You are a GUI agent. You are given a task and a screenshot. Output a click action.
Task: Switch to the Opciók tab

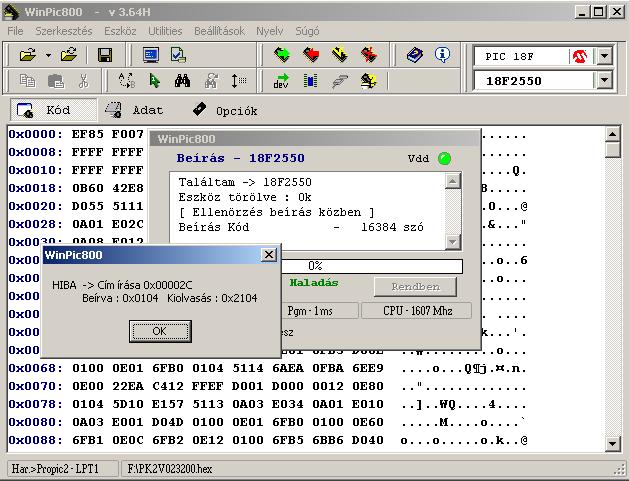point(225,110)
